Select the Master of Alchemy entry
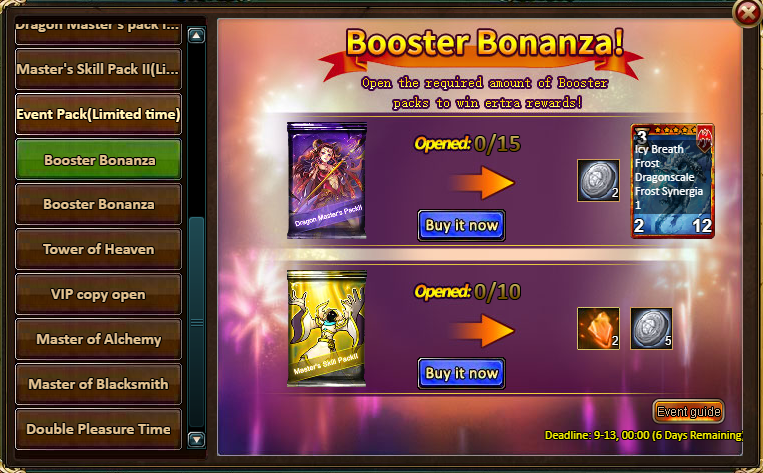This screenshot has height=473, width=763. pyautogui.click(x=99, y=339)
